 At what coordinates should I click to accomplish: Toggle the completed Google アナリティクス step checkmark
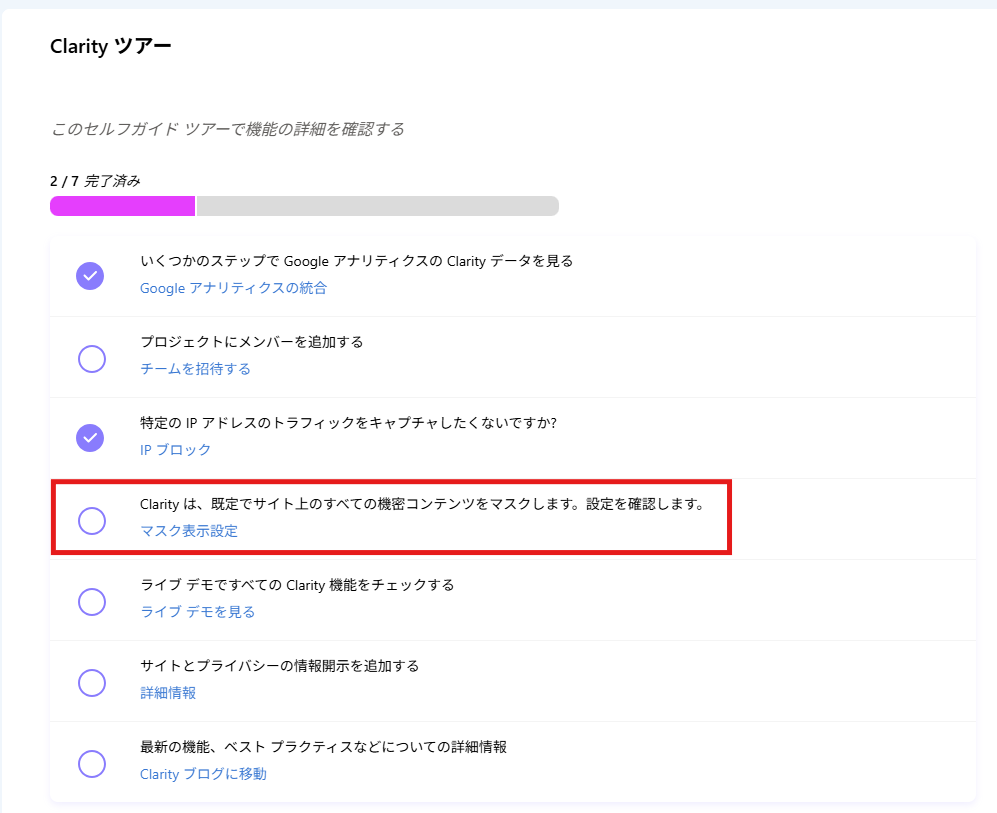[x=90, y=276]
